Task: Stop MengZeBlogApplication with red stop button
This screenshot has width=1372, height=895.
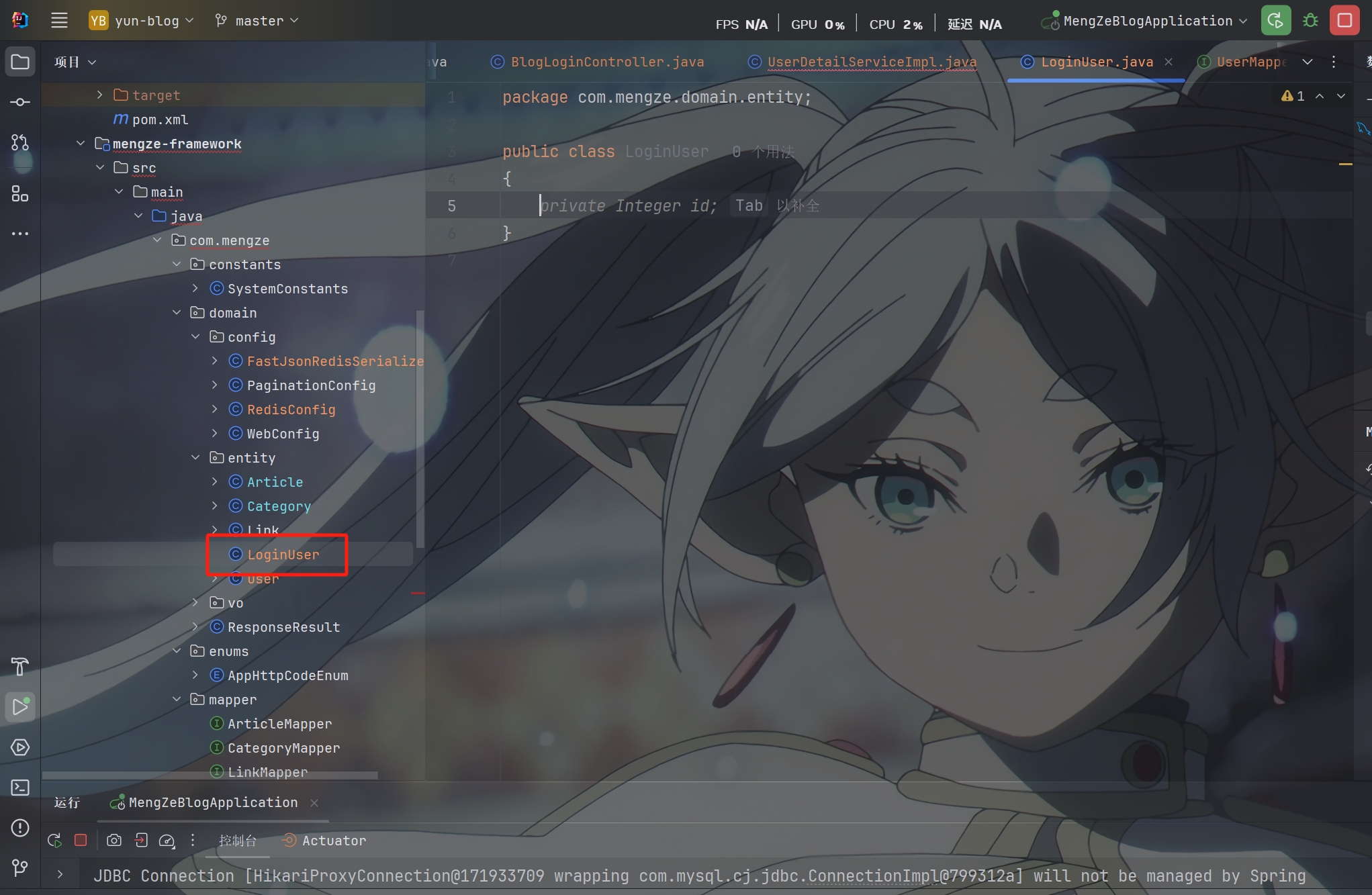Action: 1344,21
